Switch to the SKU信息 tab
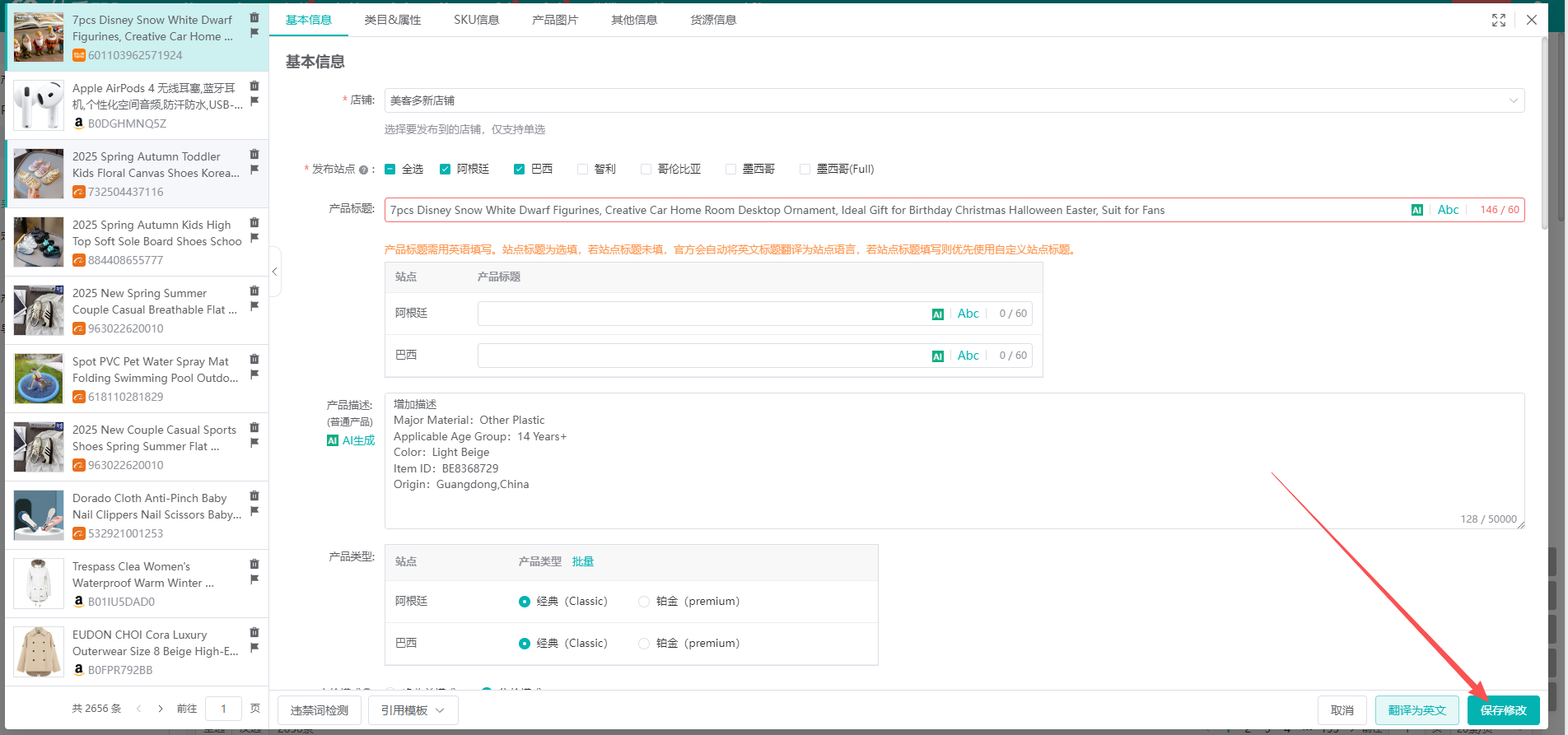The width and height of the screenshot is (1568, 735). pos(476,20)
